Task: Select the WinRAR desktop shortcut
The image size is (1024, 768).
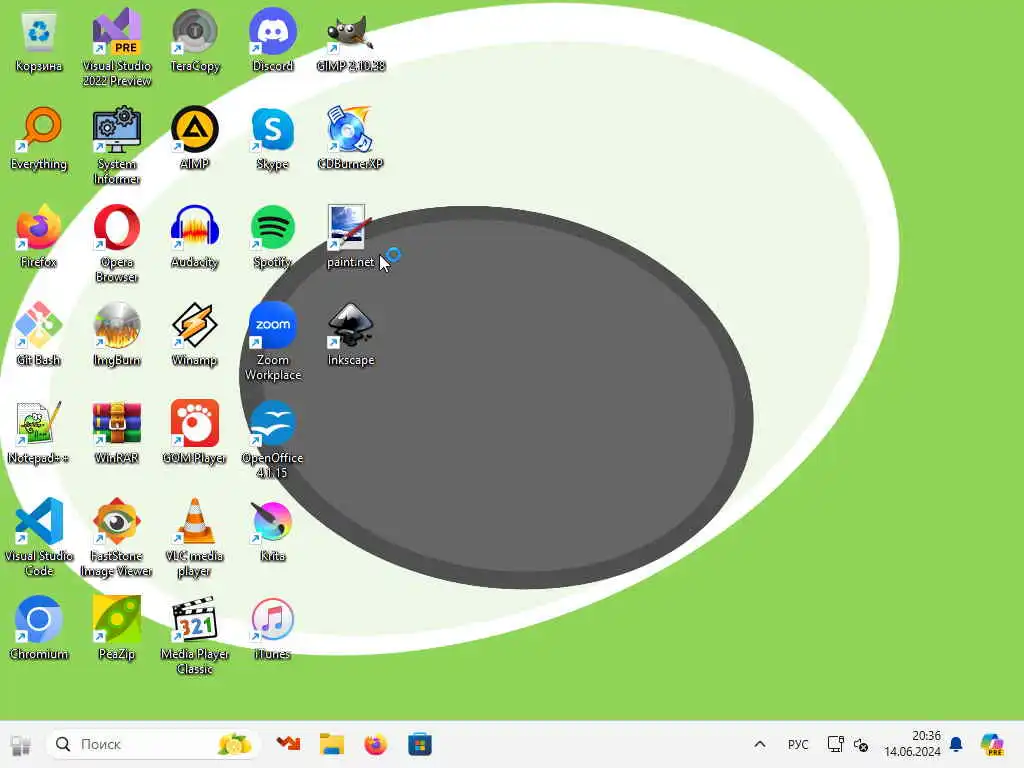Action: pos(117,432)
